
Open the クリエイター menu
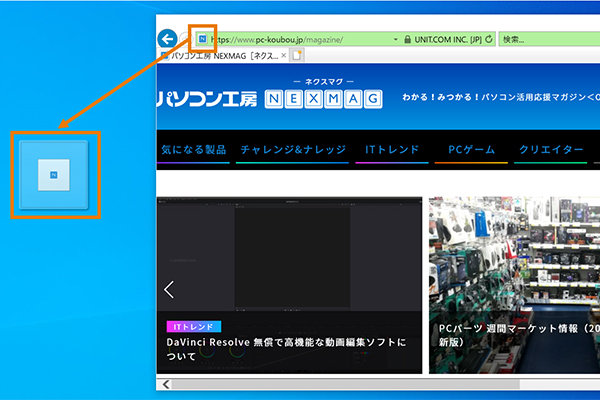pos(551,150)
